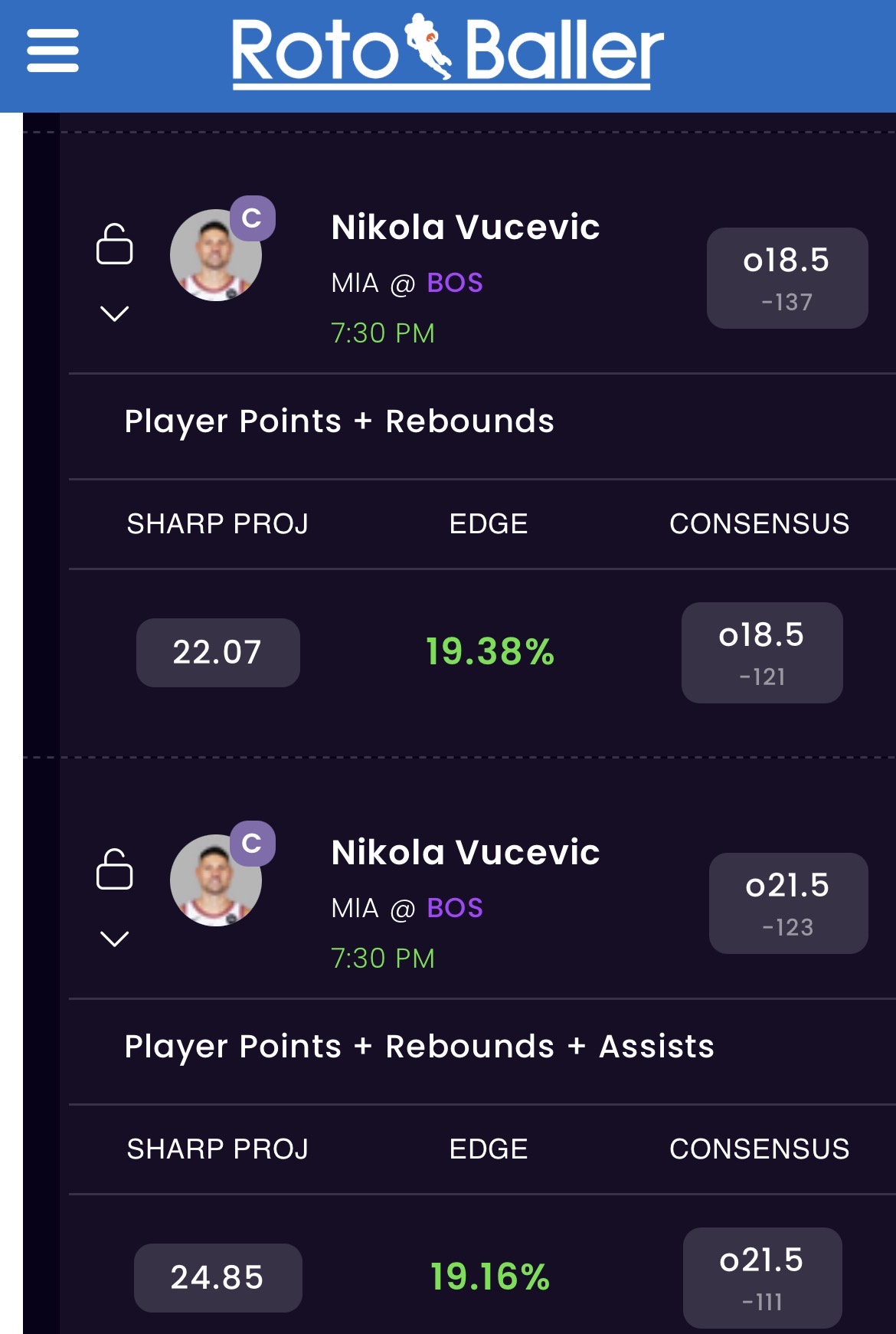The image size is (896, 1334).
Task: Expand the Points + Rebounds + Assists card chevron
Action: pyautogui.click(x=115, y=939)
